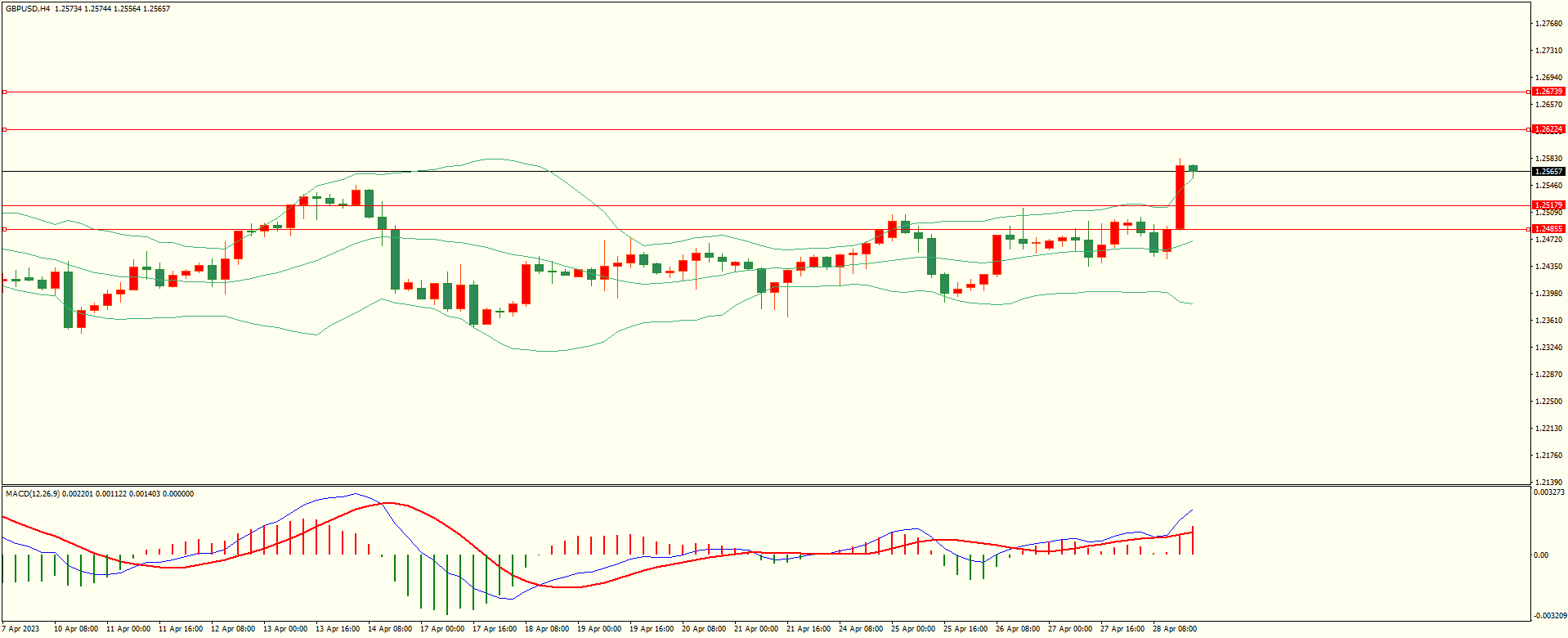This screenshot has height=638, width=1568.
Task: Click the 27 Apr 00:00 time label
Action: tap(1070, 629)
